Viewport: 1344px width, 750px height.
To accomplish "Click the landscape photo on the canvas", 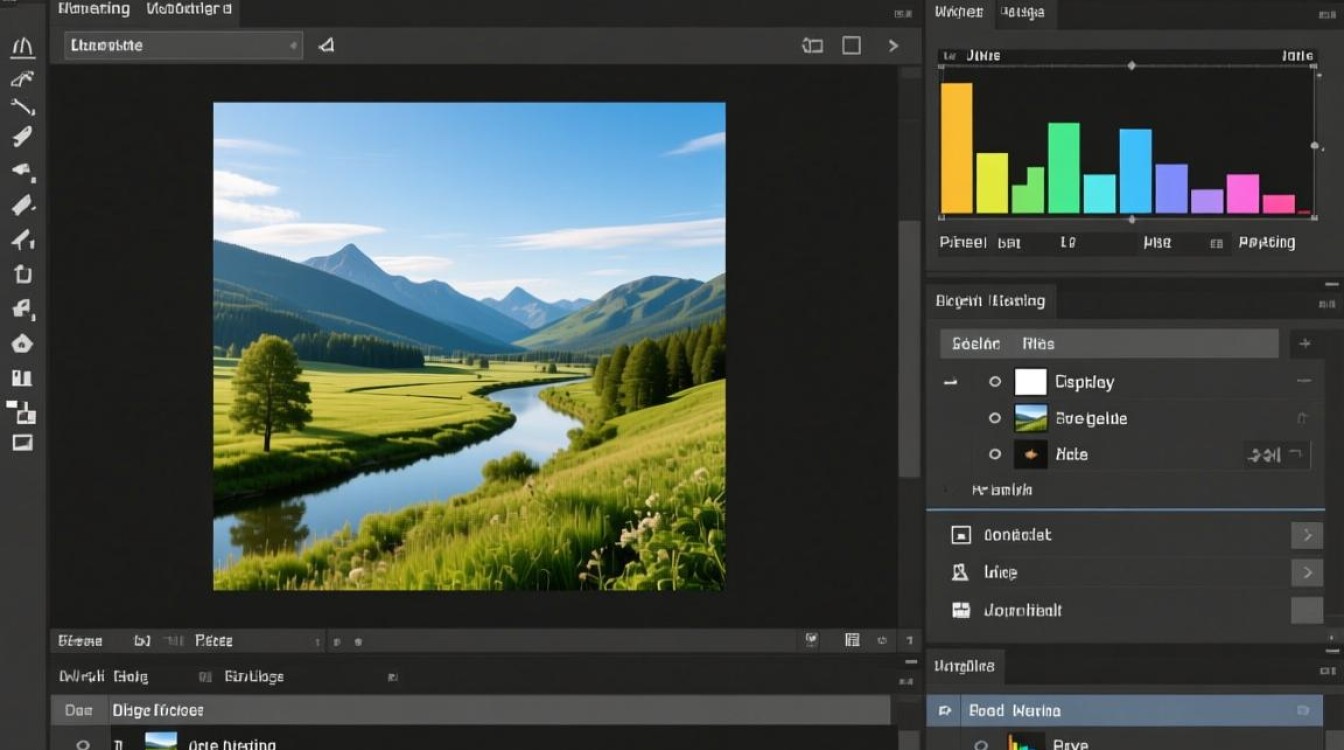I will (469, 346).
